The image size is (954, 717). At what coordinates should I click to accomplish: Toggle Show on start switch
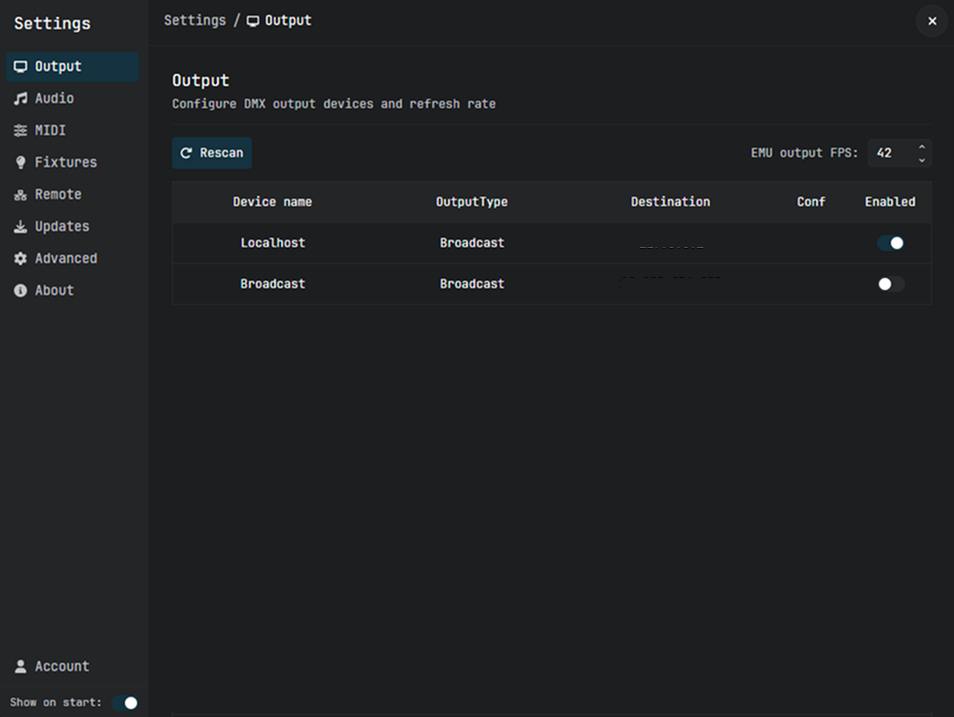point(125,703)
